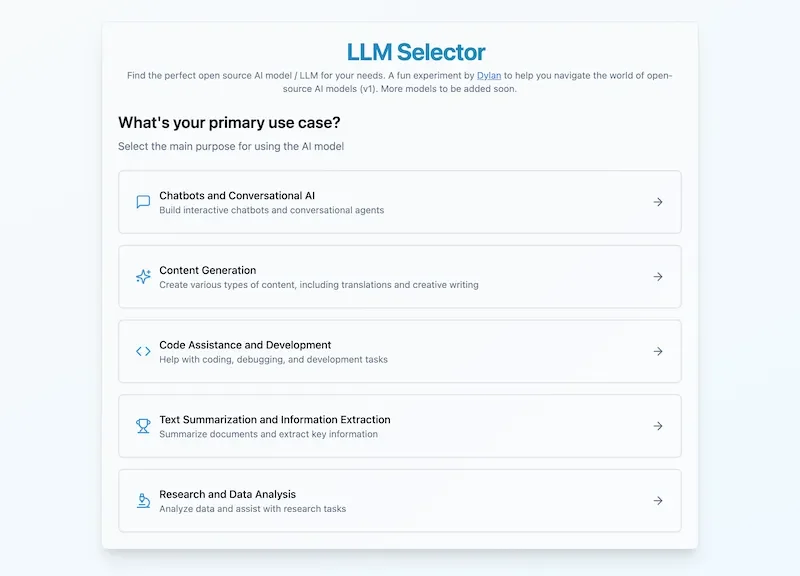
Task: Click the trophy icon beside Text Summarization
Action: click(141, 426)
